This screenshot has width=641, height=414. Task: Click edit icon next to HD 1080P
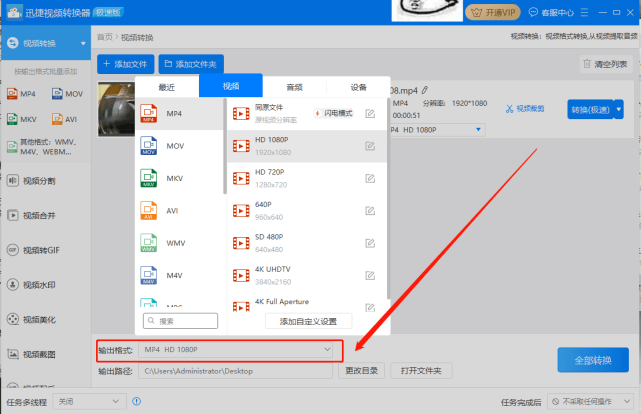[370, 146]
